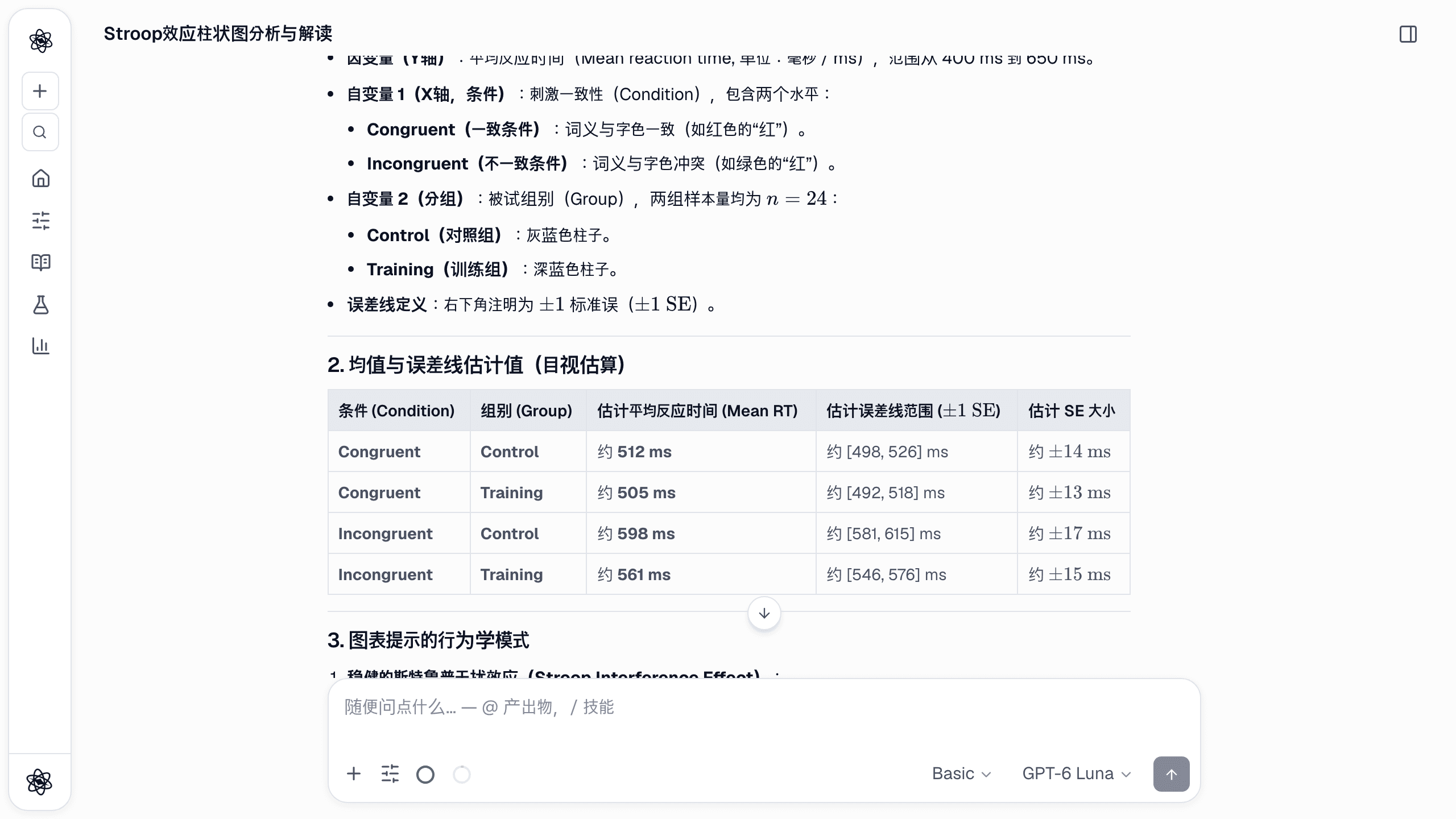Open the bar chart analytics icon in the sidebar
The width and height of the screenshot is (1456, 819).
coord(40,346)
